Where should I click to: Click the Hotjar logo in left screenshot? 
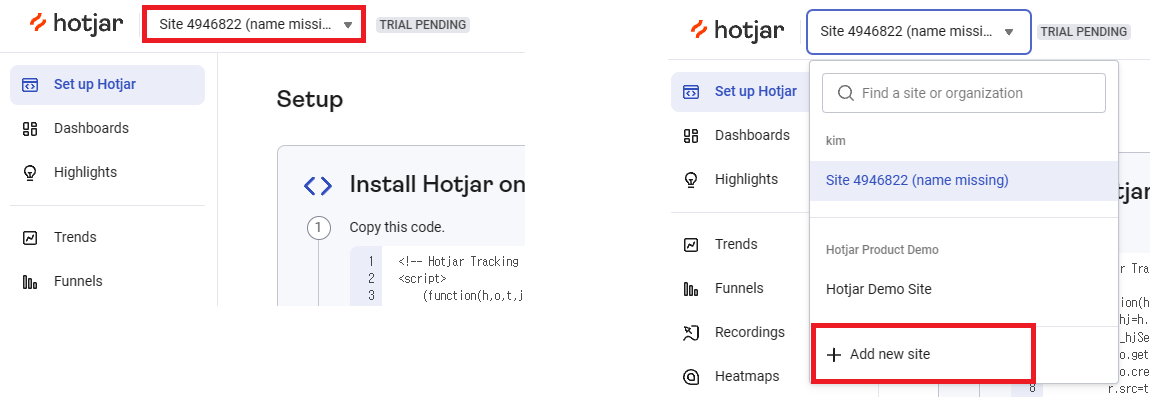(76, 24)
